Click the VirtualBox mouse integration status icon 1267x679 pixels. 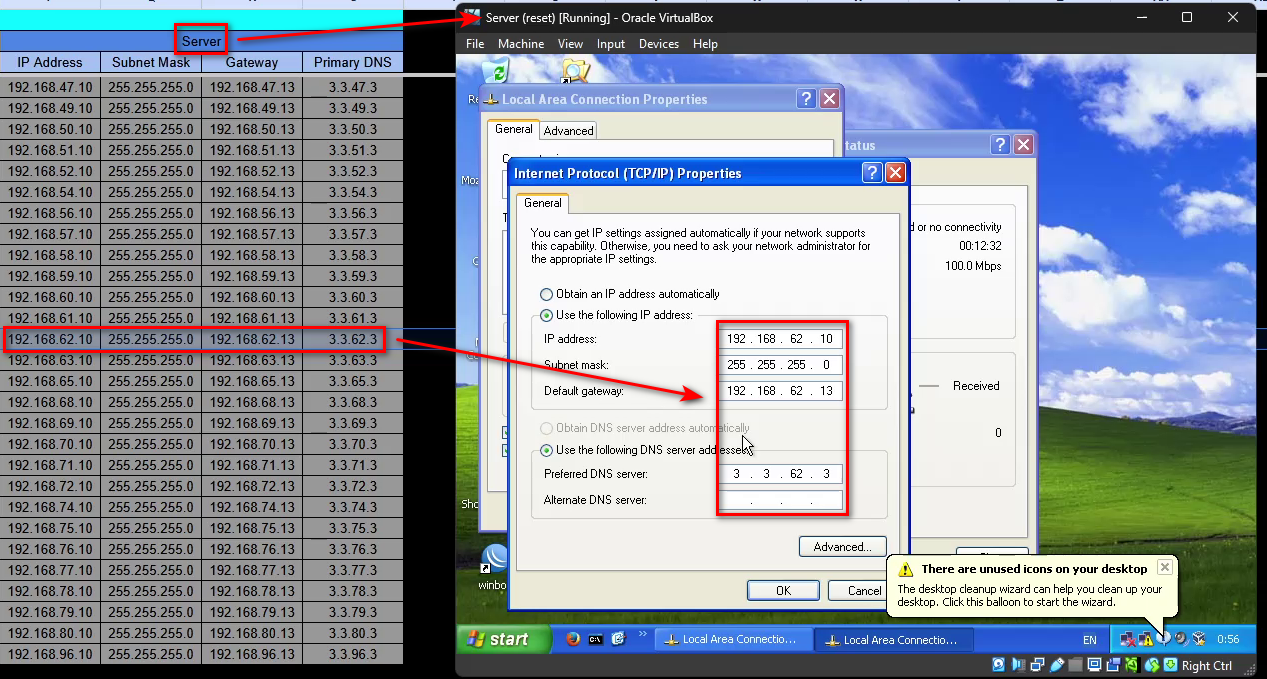[1152, 665]
